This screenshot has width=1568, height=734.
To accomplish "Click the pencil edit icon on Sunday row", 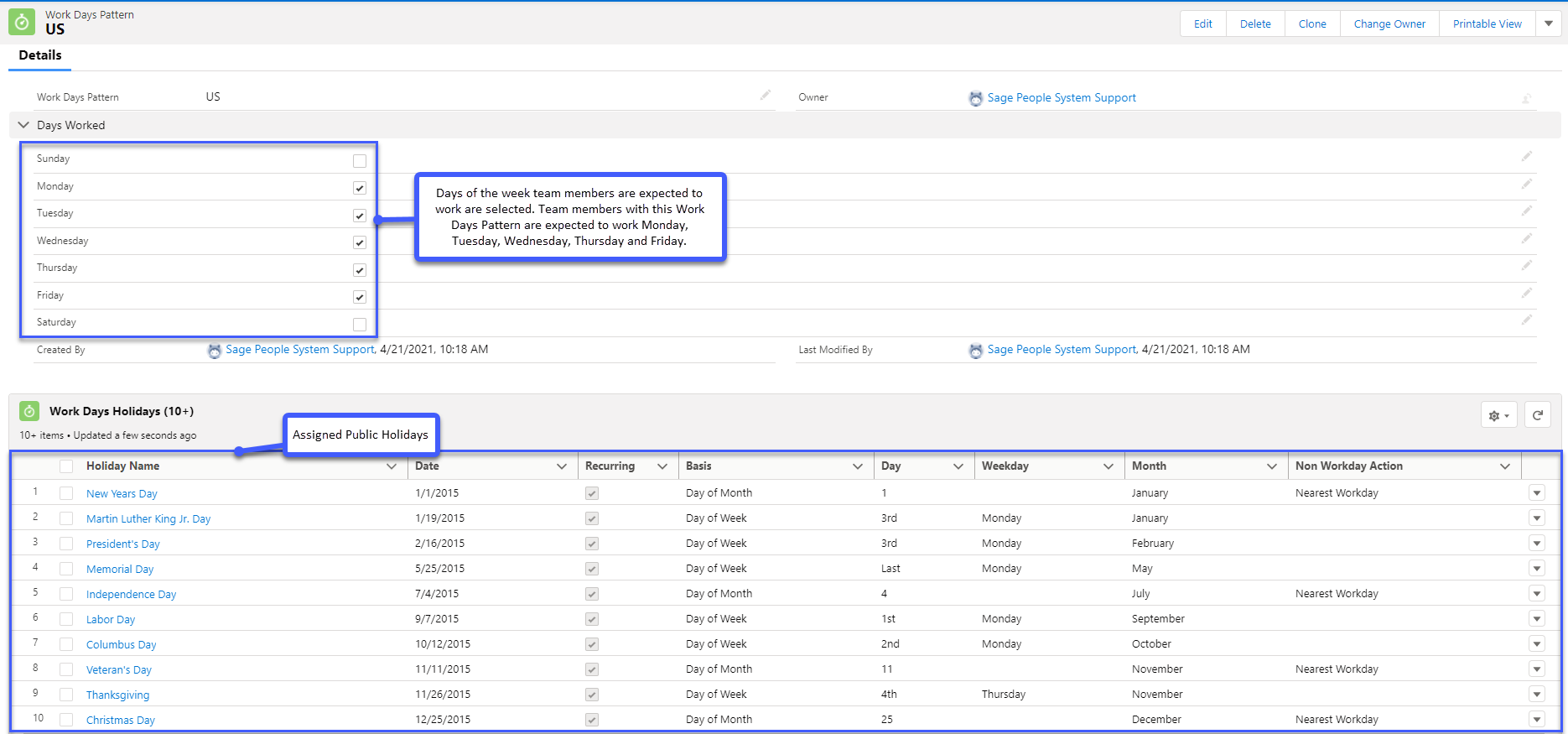I will (x=1526, y=156).
